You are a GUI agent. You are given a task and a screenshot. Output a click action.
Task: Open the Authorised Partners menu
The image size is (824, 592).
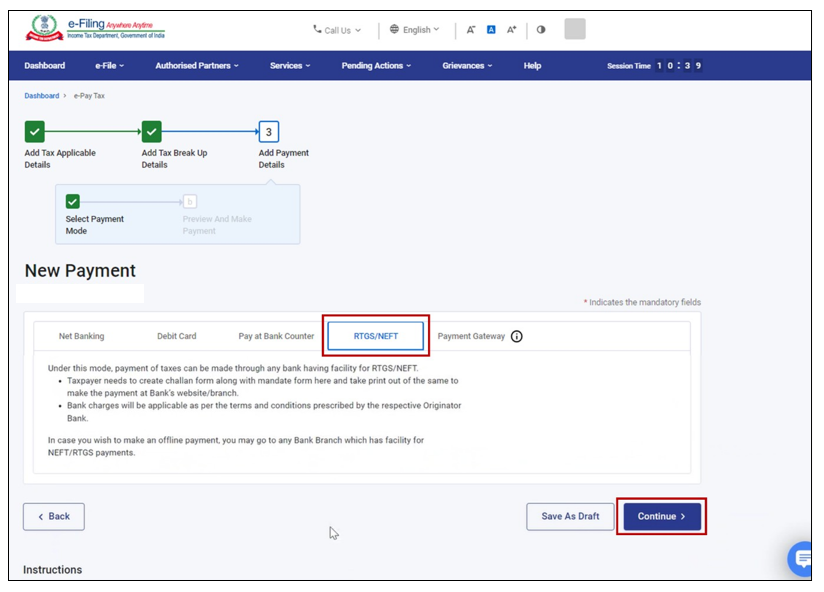click(197, 66)
